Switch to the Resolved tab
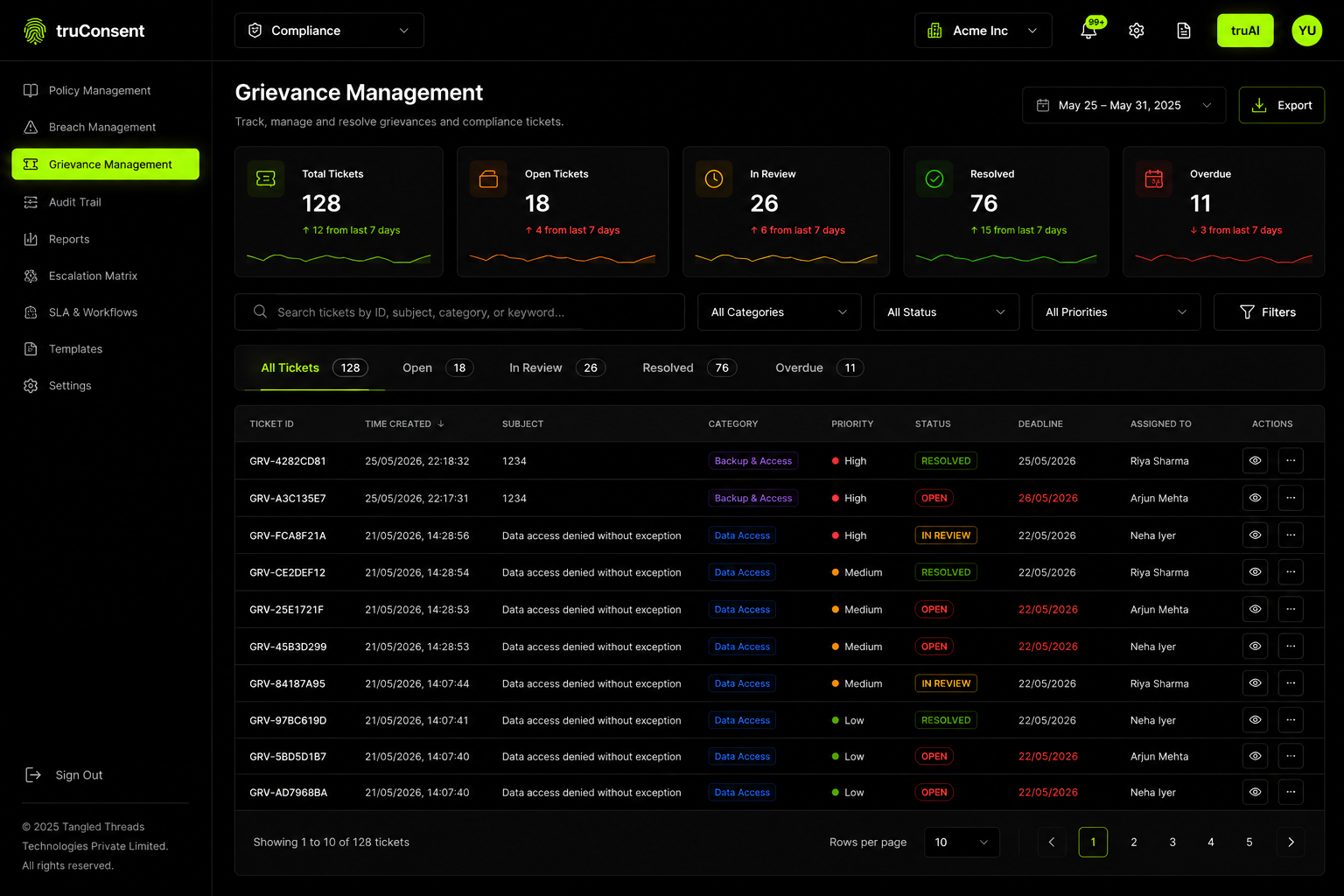This screenshot has height=896, width=1344. coord(689,367)
